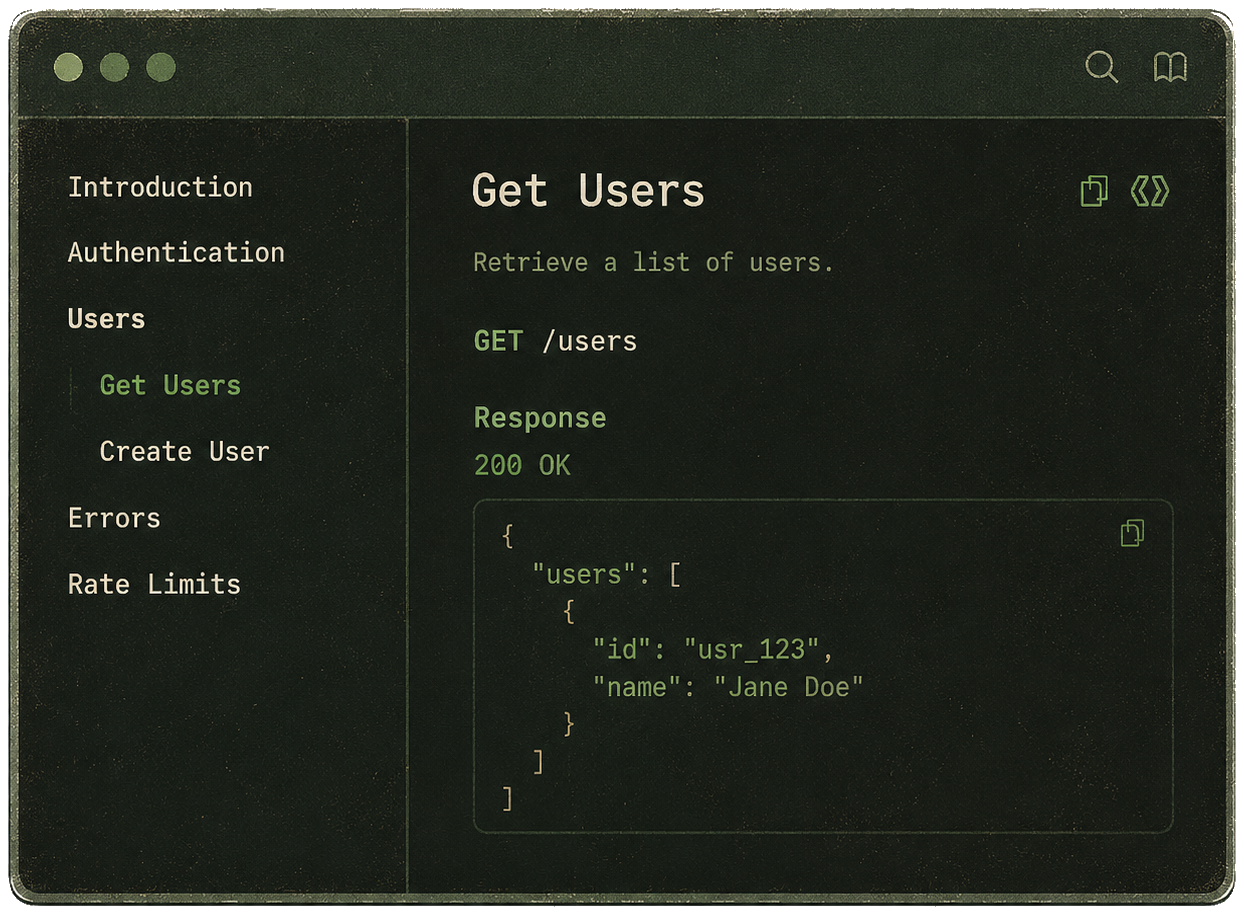Click the Response heading
Image resolution: width=1244 pixels, height=915 pixels.
(540, 417)
